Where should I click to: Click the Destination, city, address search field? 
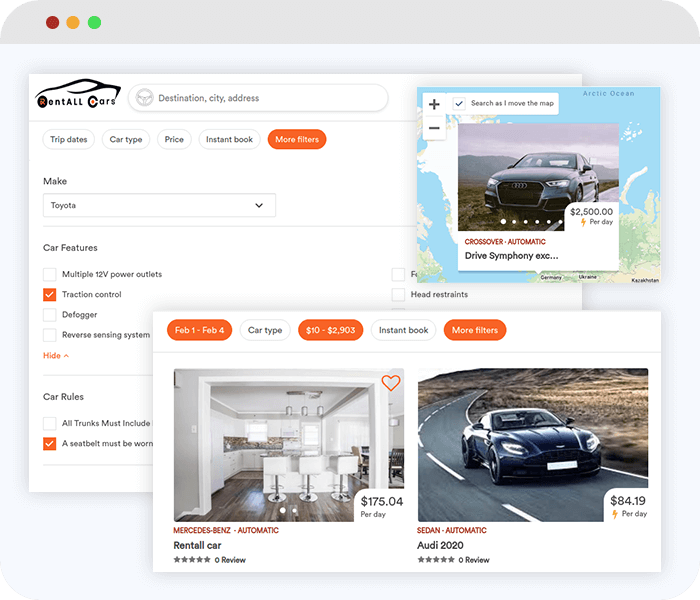pos(258,98)
